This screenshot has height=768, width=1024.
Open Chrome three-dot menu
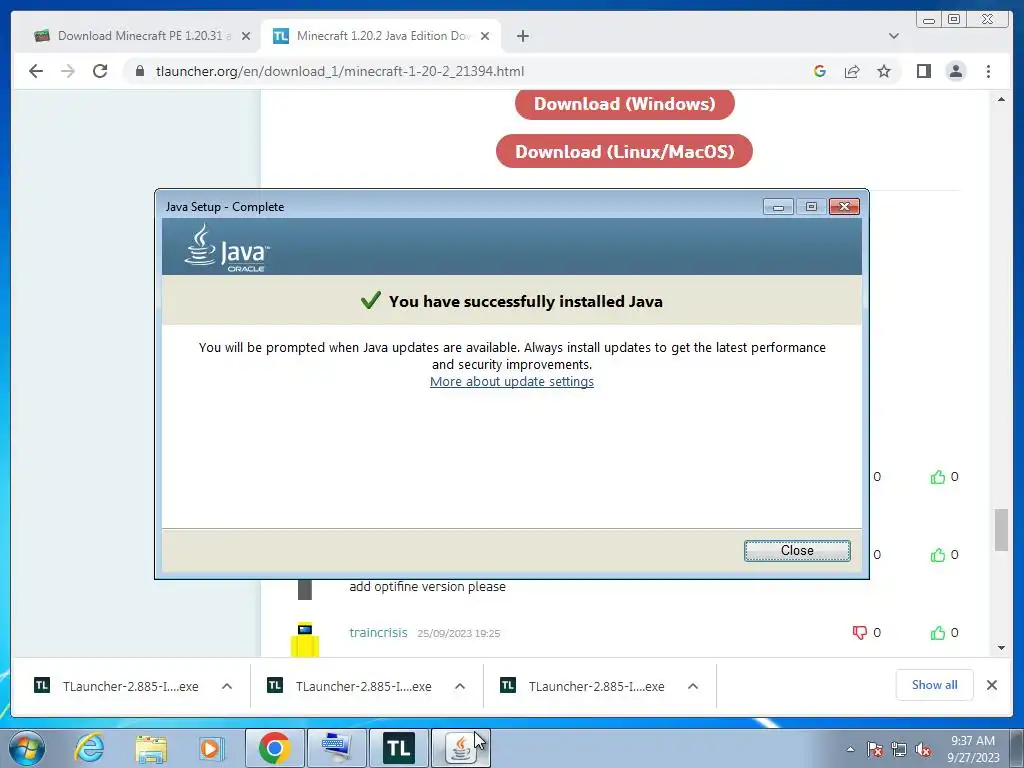(988, 71)
